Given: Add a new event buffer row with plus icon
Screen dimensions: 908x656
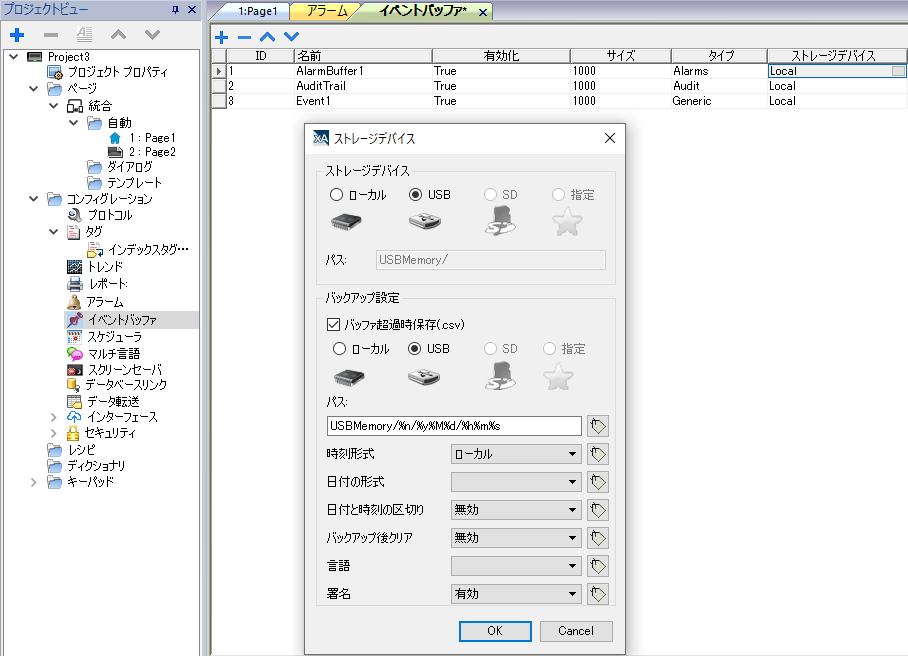Looking at the screenshot, I should [x=221, y=38].
